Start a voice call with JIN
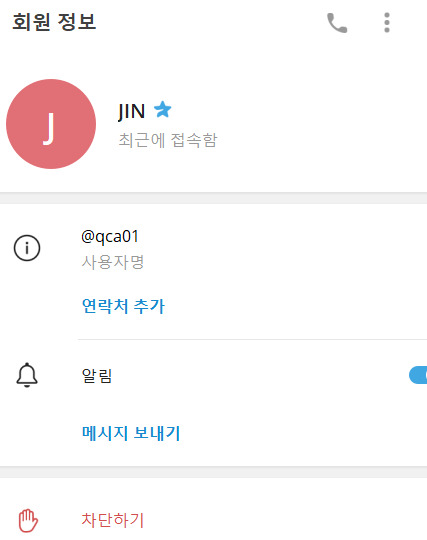 [x=337, y=23]
